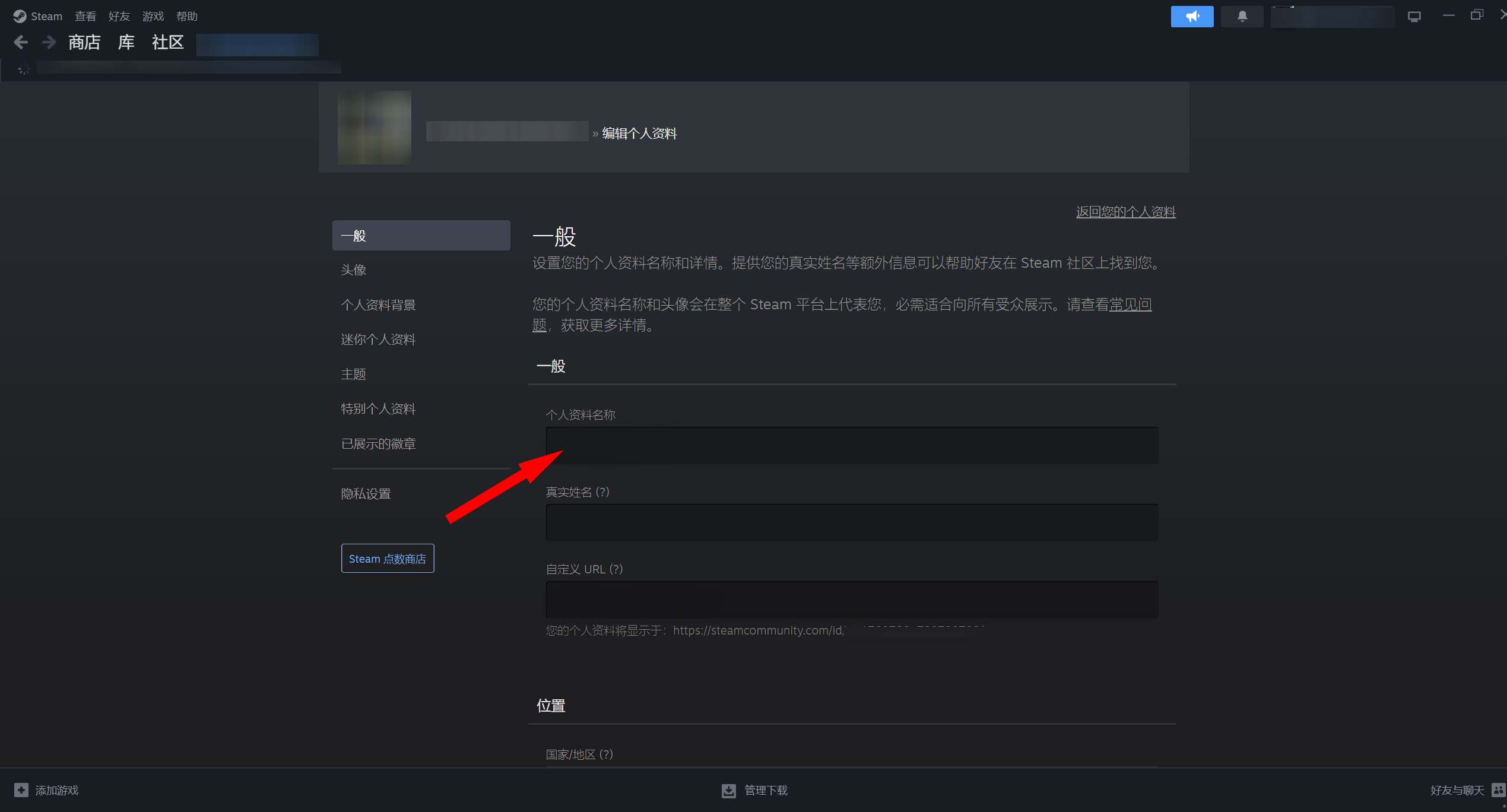Enter Big Picture mode via display icon
The height and width of the screenshot is (812, 1507).
[1414, 16]
